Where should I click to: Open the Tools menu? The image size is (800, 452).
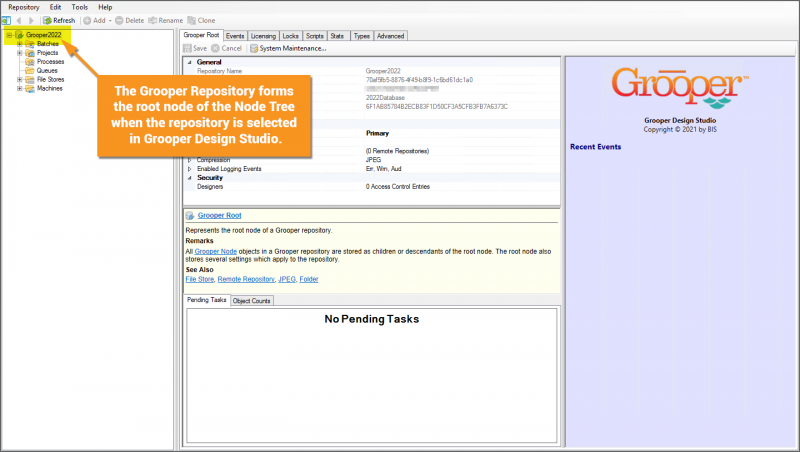click(x=80, y=7)
